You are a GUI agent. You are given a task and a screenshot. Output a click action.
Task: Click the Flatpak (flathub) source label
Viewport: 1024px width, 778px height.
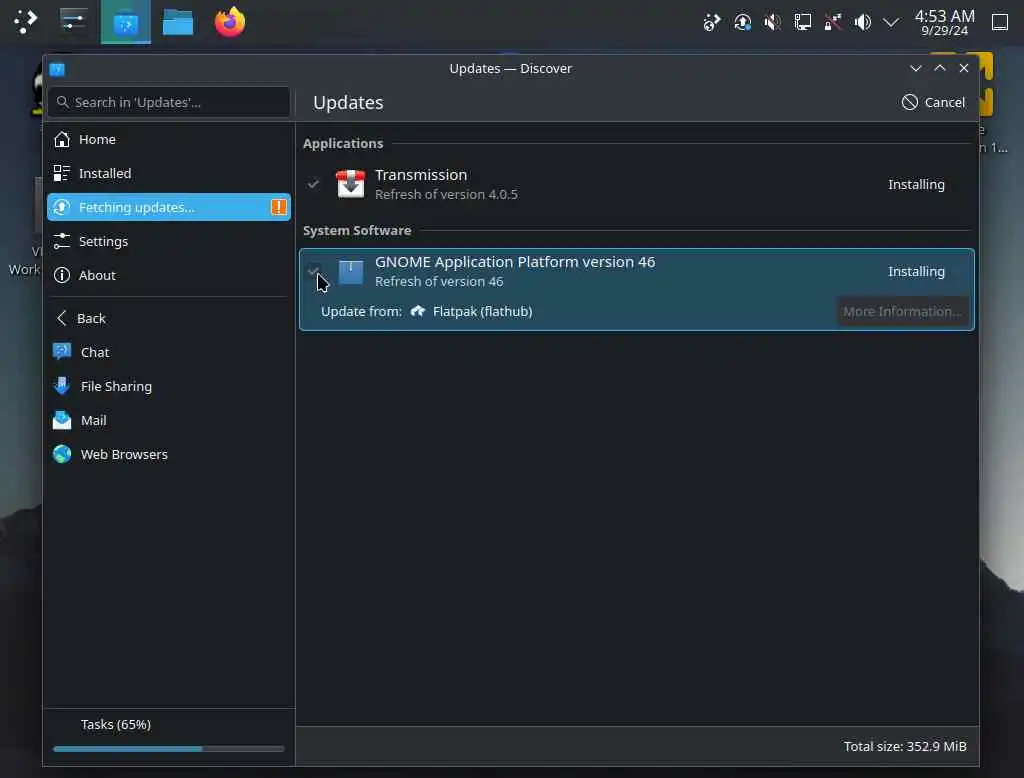click(x=482, y=312)
